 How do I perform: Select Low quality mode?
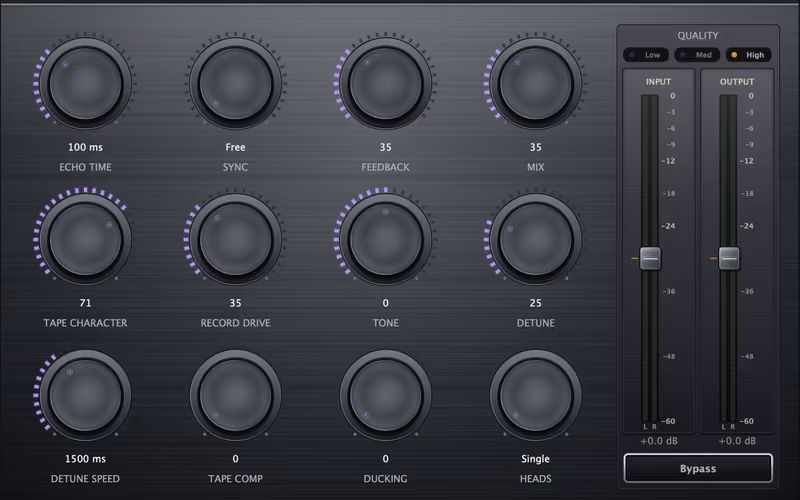pyautogui.click(x=646, y=55)
